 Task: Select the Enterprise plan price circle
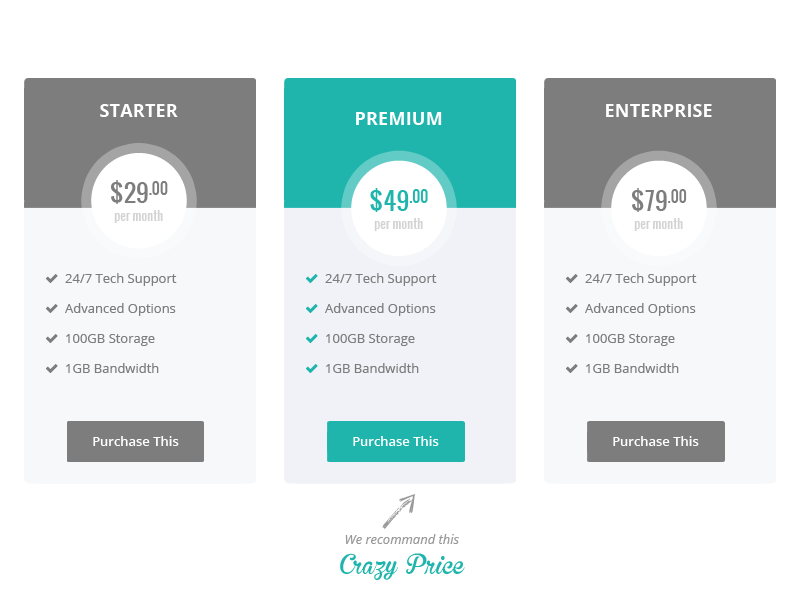[659, 200]
